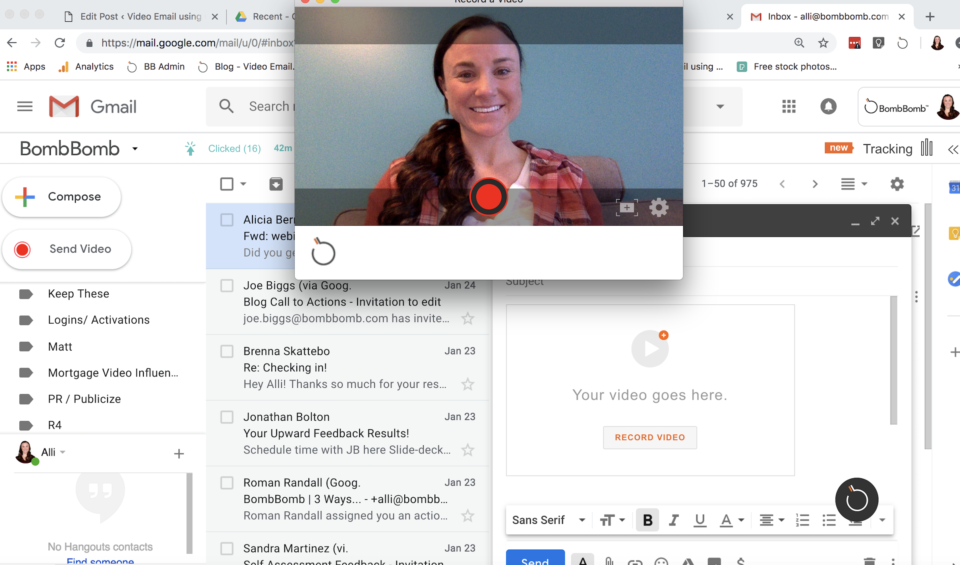Click the floating BombBomb round button
The height and width of the screenshot is (565, 960).
coord(857,500)
